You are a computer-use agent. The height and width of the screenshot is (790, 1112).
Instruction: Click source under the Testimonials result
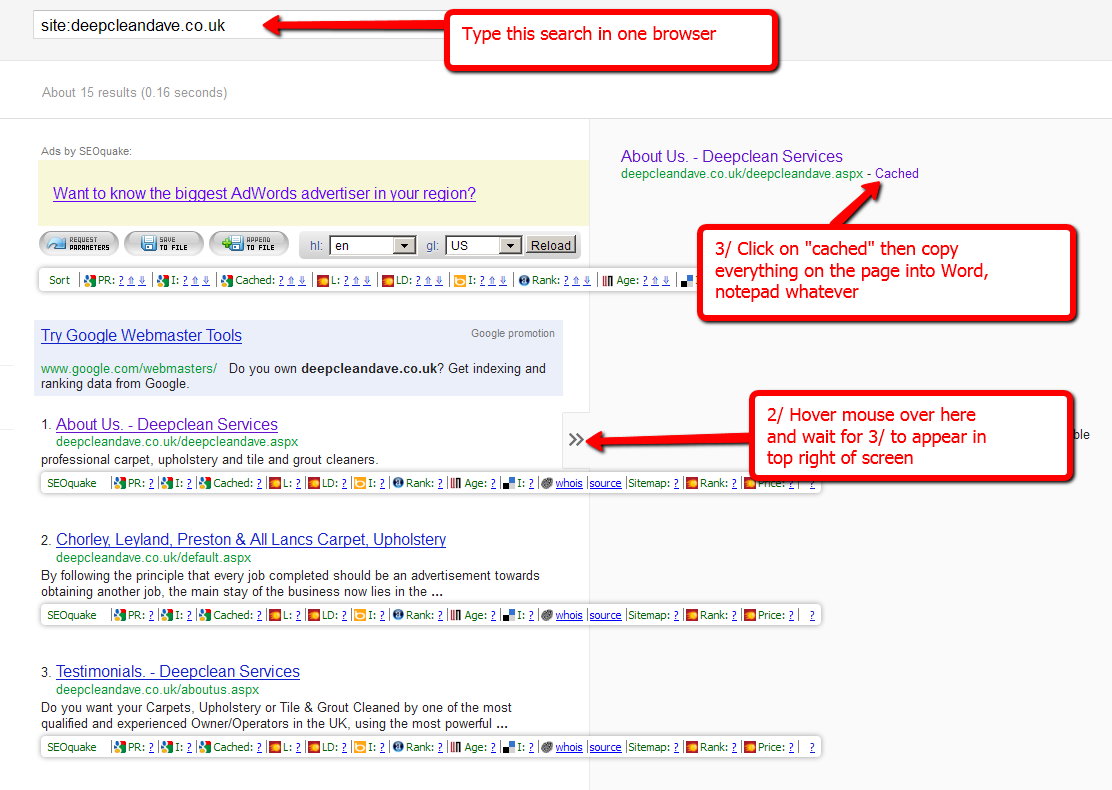point(605,747)
